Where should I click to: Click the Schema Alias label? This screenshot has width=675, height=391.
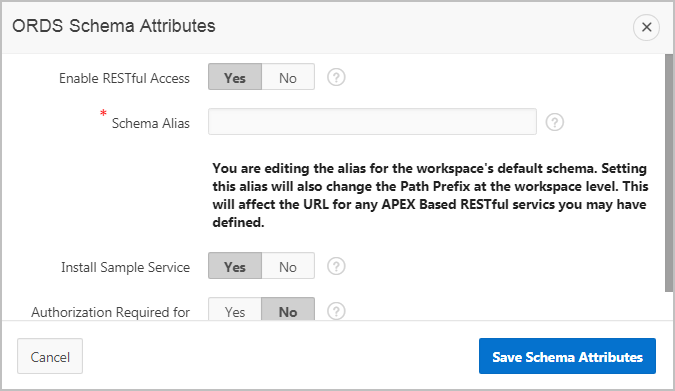tap(151, 123)
